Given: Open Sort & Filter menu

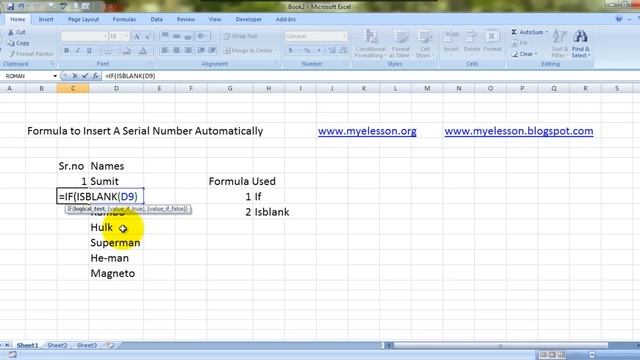Looking at the screenshot, I should click(559, 43).
